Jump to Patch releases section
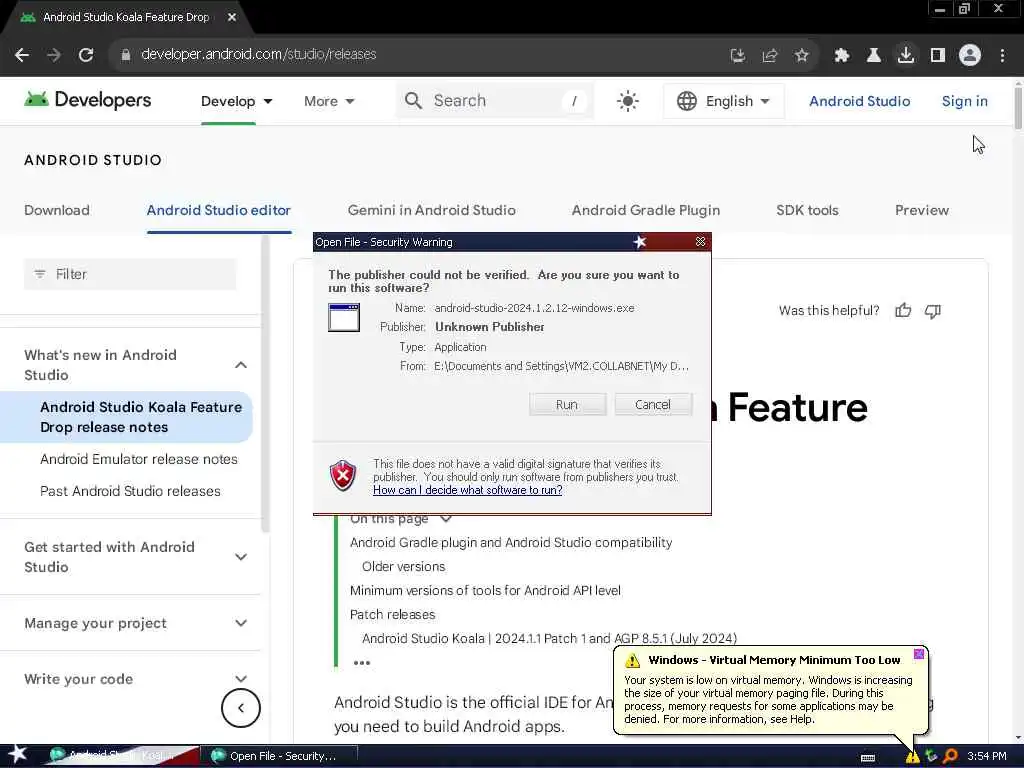This screenshot has height=768, width=1024. point(392,615)
